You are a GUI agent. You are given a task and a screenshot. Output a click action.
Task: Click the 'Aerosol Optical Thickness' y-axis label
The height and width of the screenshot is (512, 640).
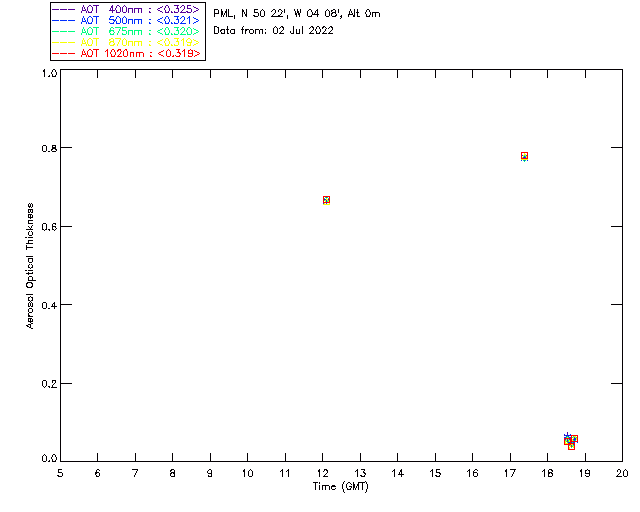[30, 266]
